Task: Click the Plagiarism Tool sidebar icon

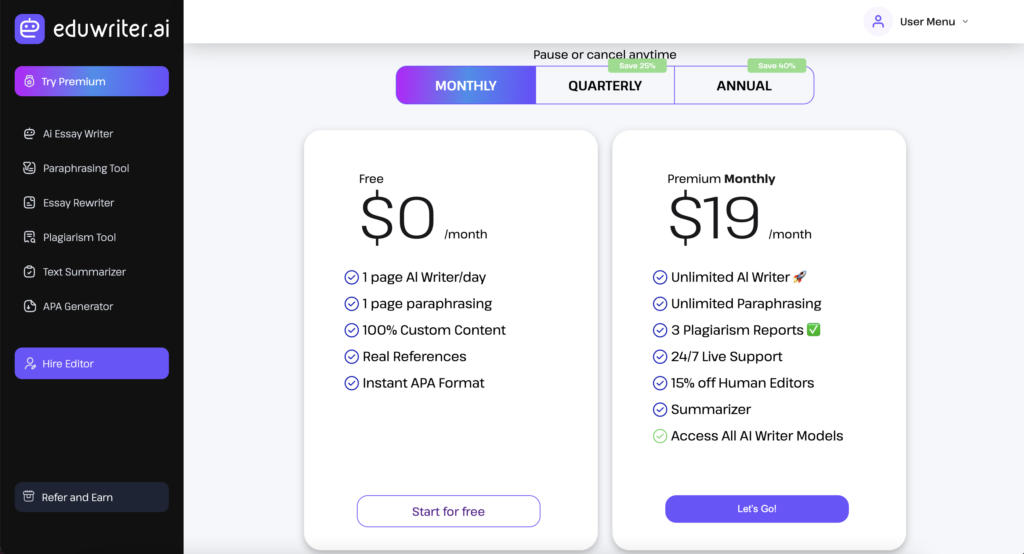Action: [x=29, y=237]
